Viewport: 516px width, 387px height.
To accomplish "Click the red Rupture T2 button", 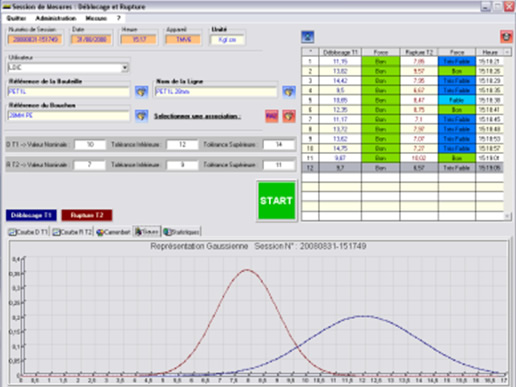I will pos(87,215).
